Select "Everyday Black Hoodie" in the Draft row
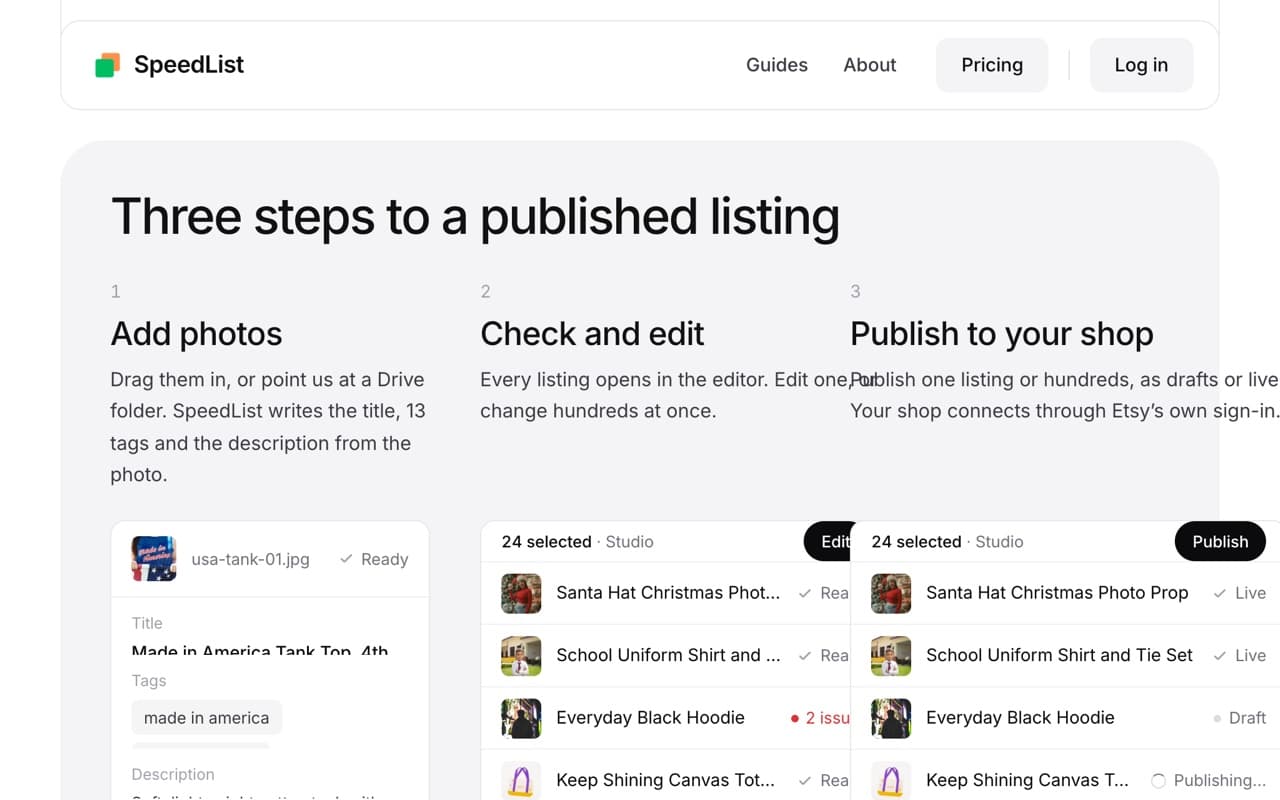 click(x=1020, y=718)
